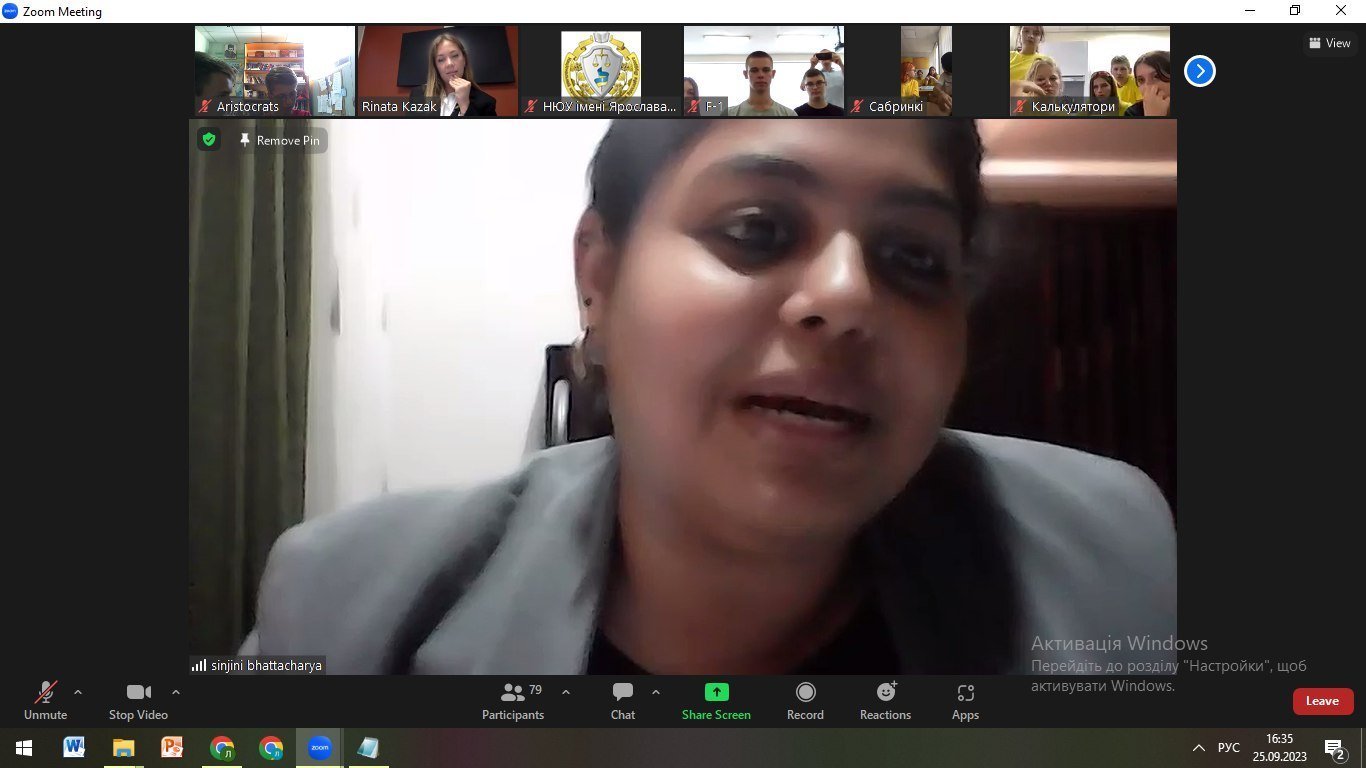The height and width of the screenshot is (768, 1366).
Task: Open the Apps panel
Action: tap(965, 700)
